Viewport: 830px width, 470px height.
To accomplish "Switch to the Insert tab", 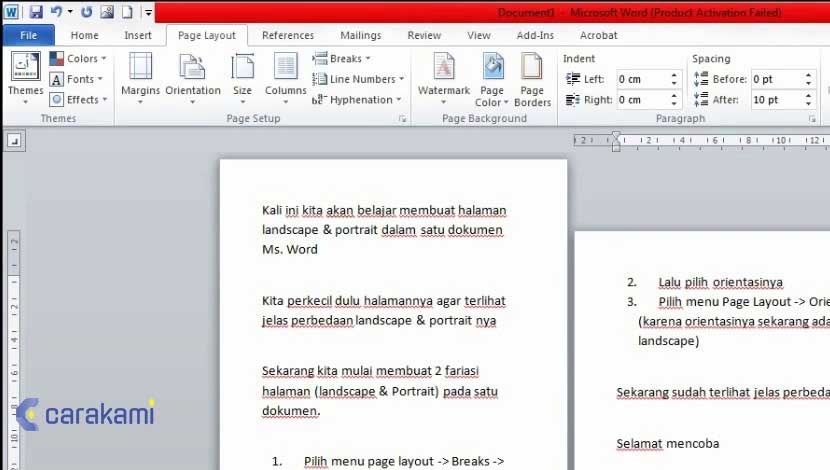I will (138, 35).
